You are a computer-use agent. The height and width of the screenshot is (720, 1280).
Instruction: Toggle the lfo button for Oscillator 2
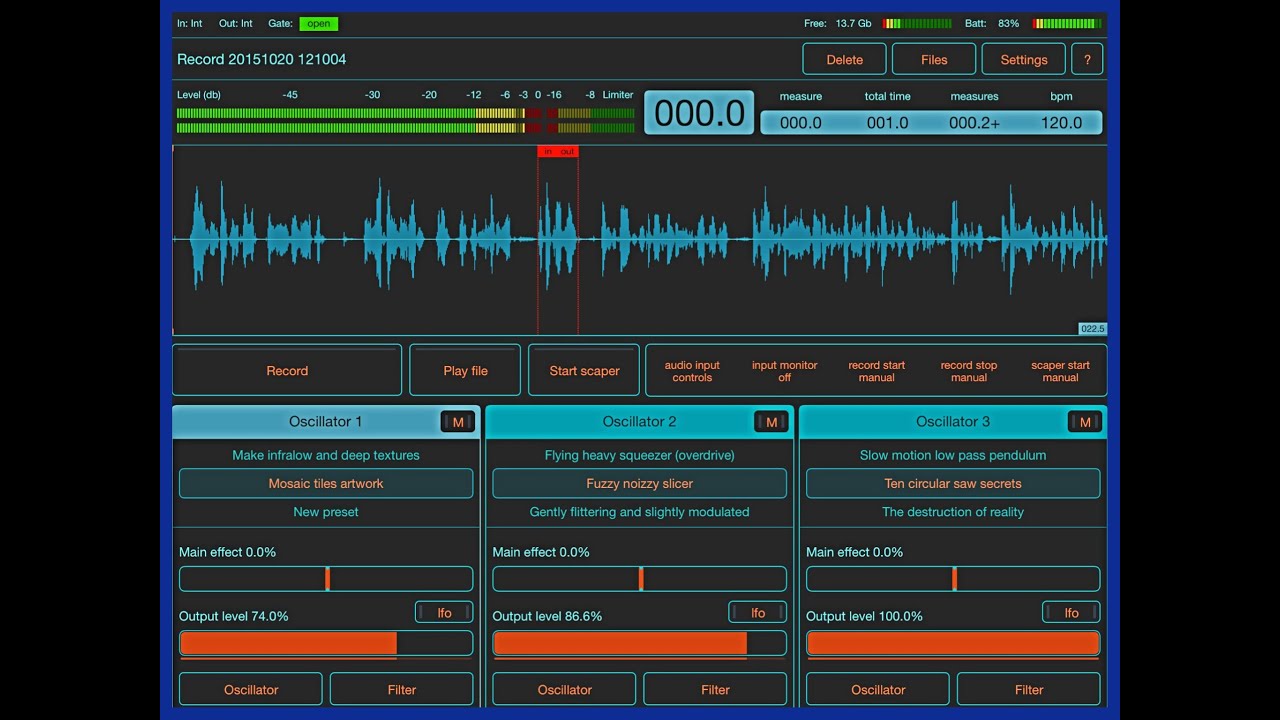758,613
